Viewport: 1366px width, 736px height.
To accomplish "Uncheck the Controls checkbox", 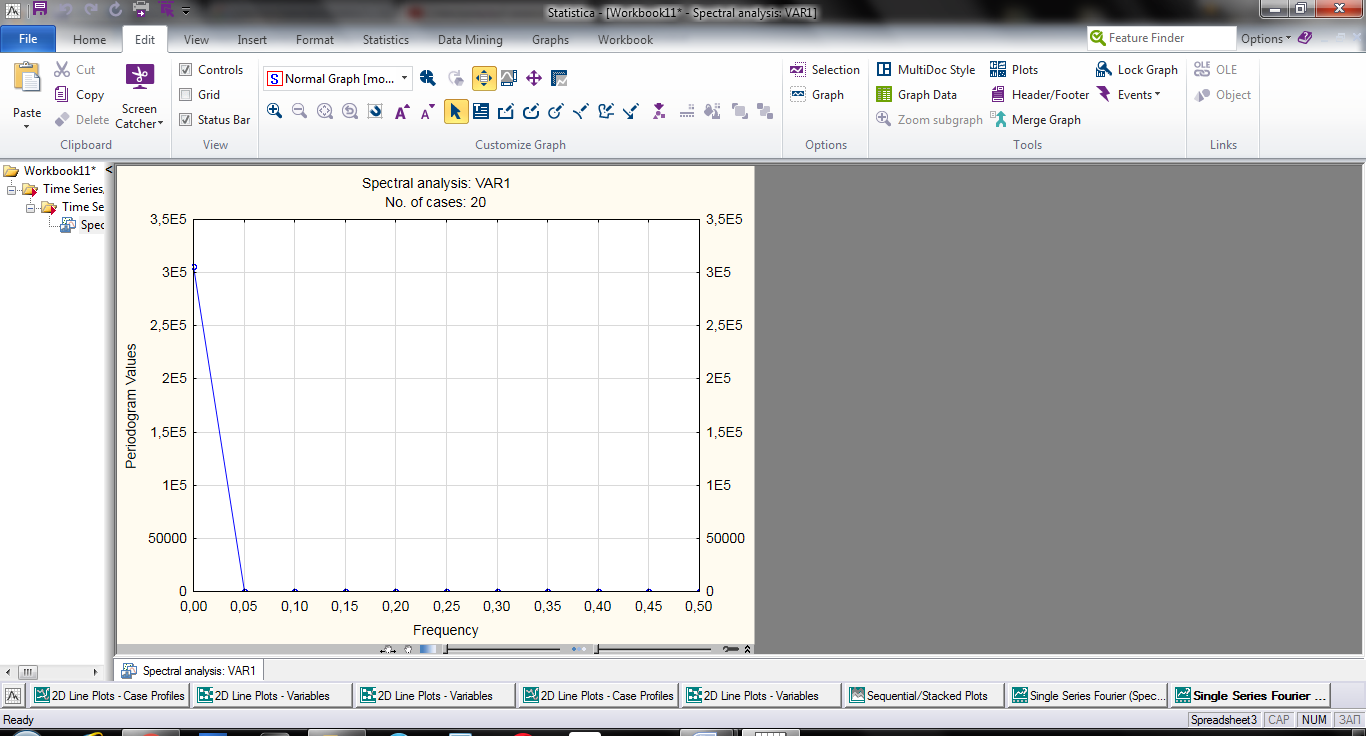I will [x=185, y=70].
